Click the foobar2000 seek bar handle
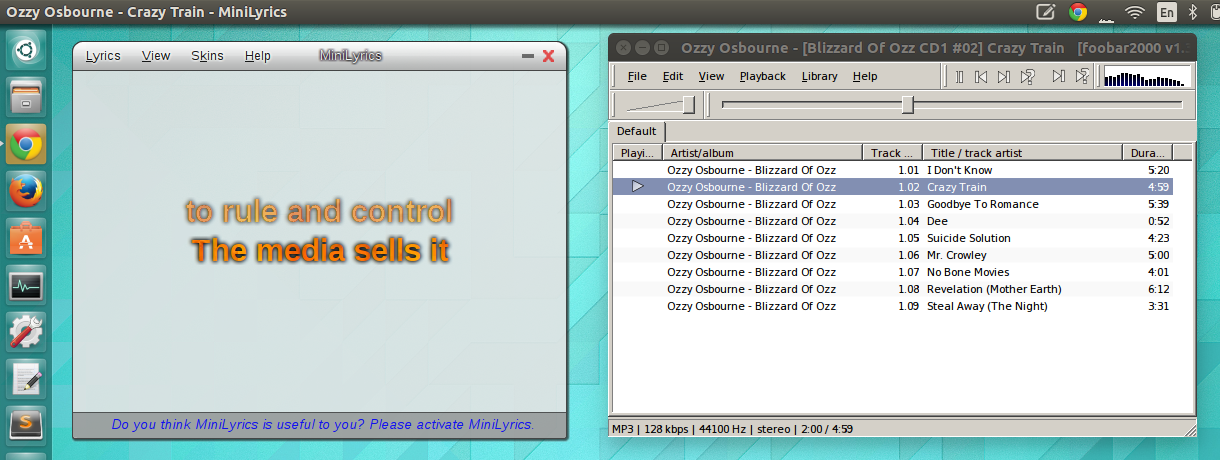 tap(908, 104)
